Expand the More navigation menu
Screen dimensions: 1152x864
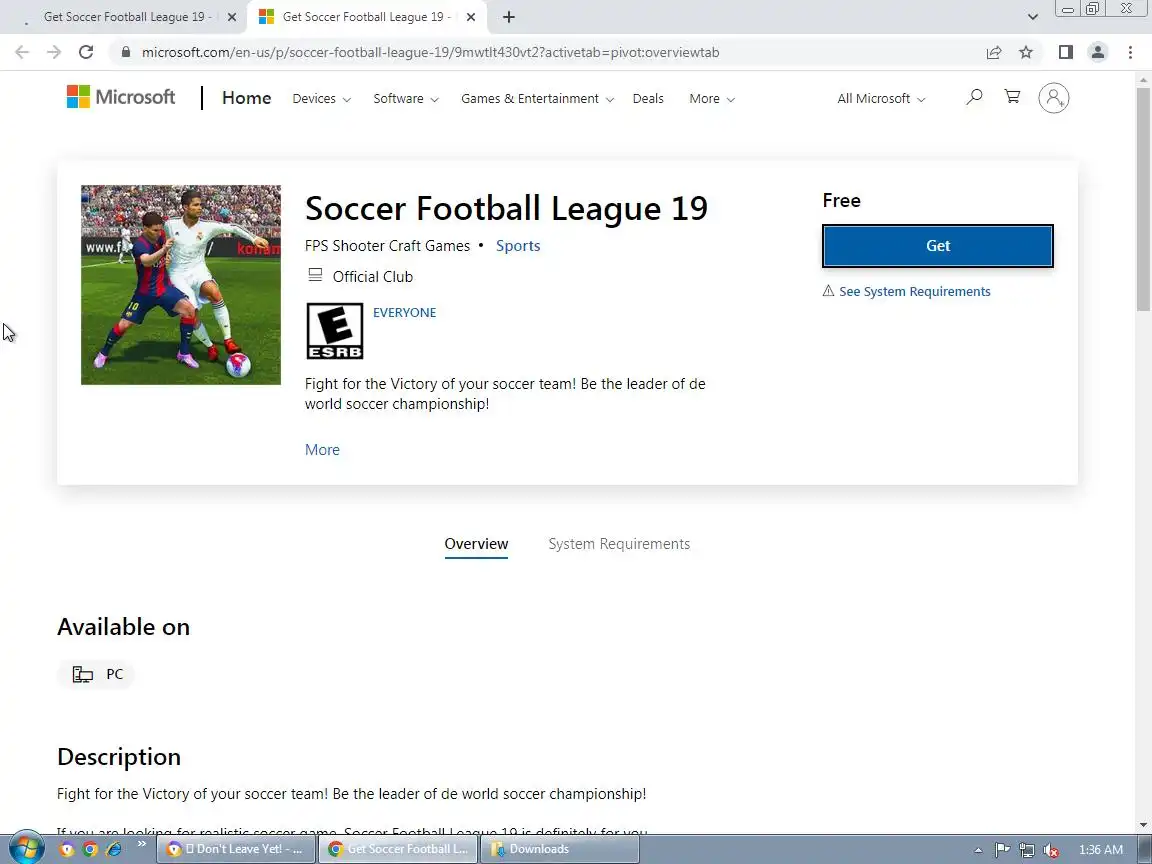click(711, 98)
